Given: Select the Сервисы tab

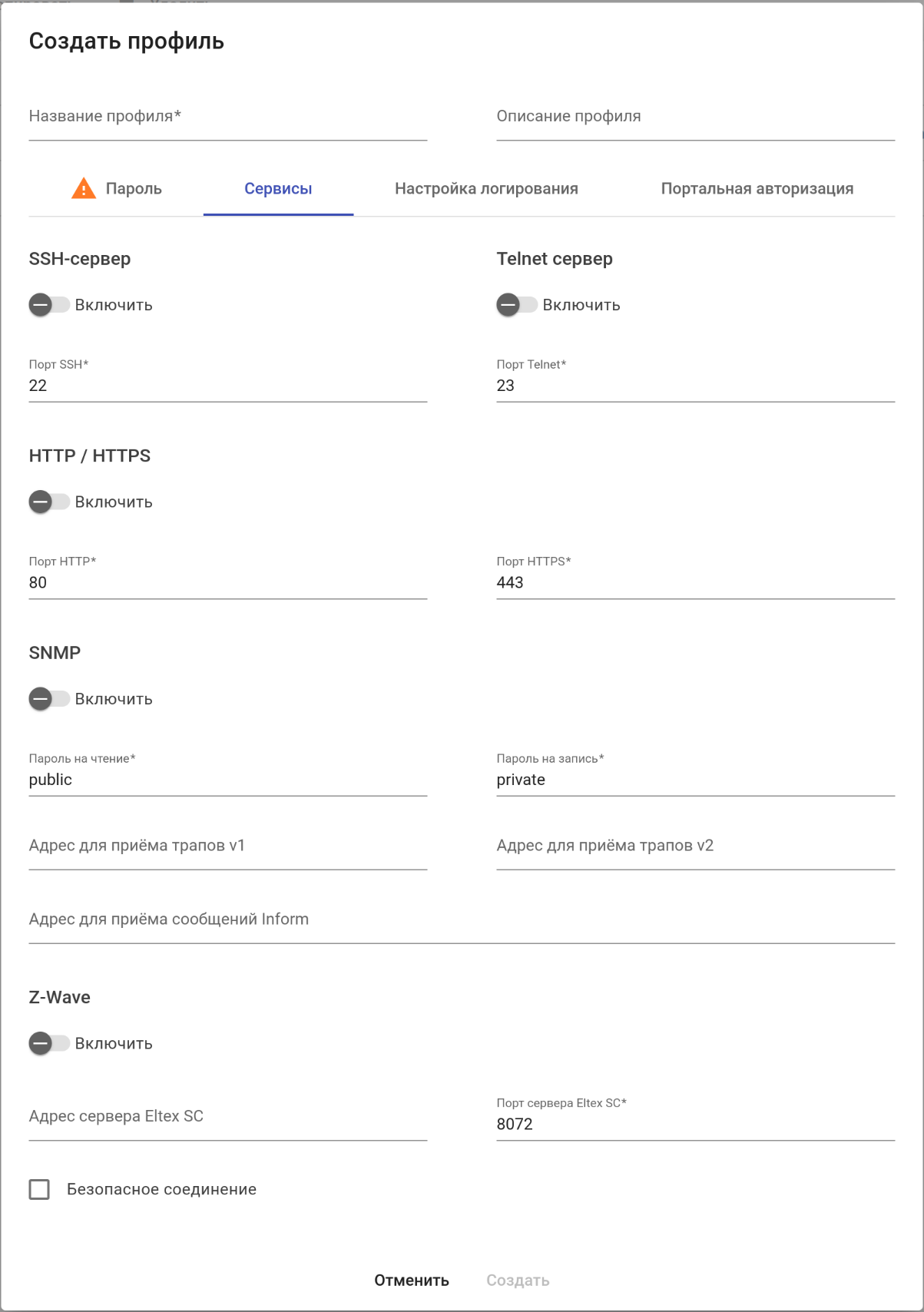Looking at the screenshot, I should point(278,189).
